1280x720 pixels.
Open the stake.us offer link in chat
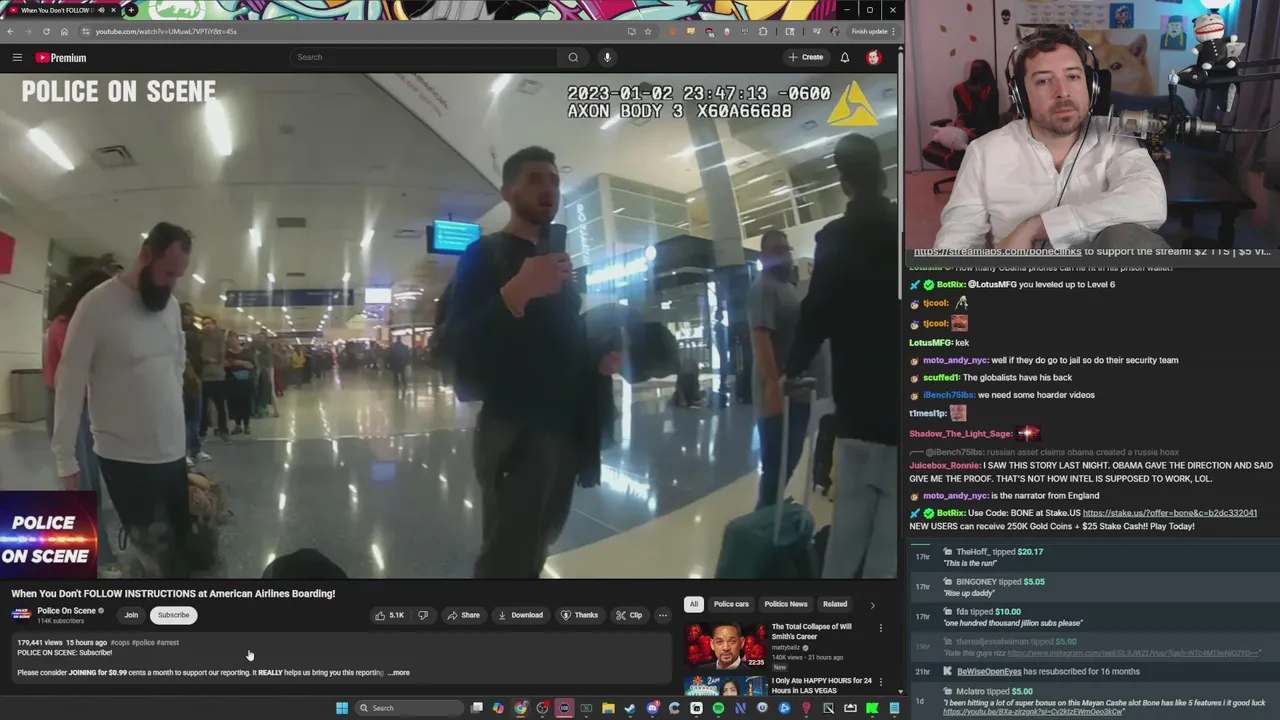1170,513
